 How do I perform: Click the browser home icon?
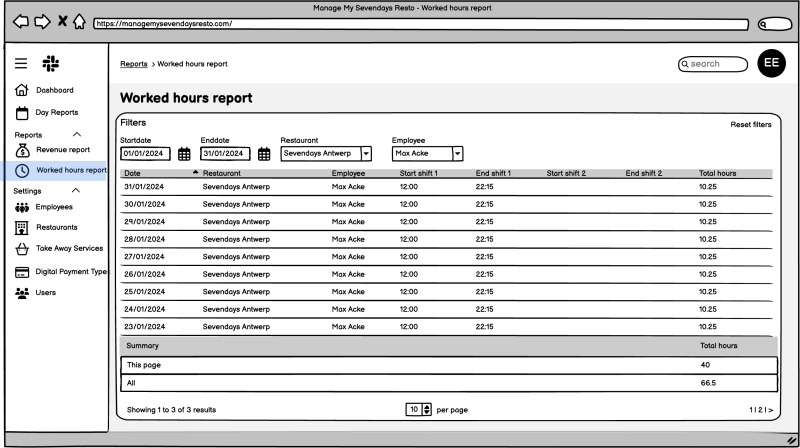pos(78,23)
